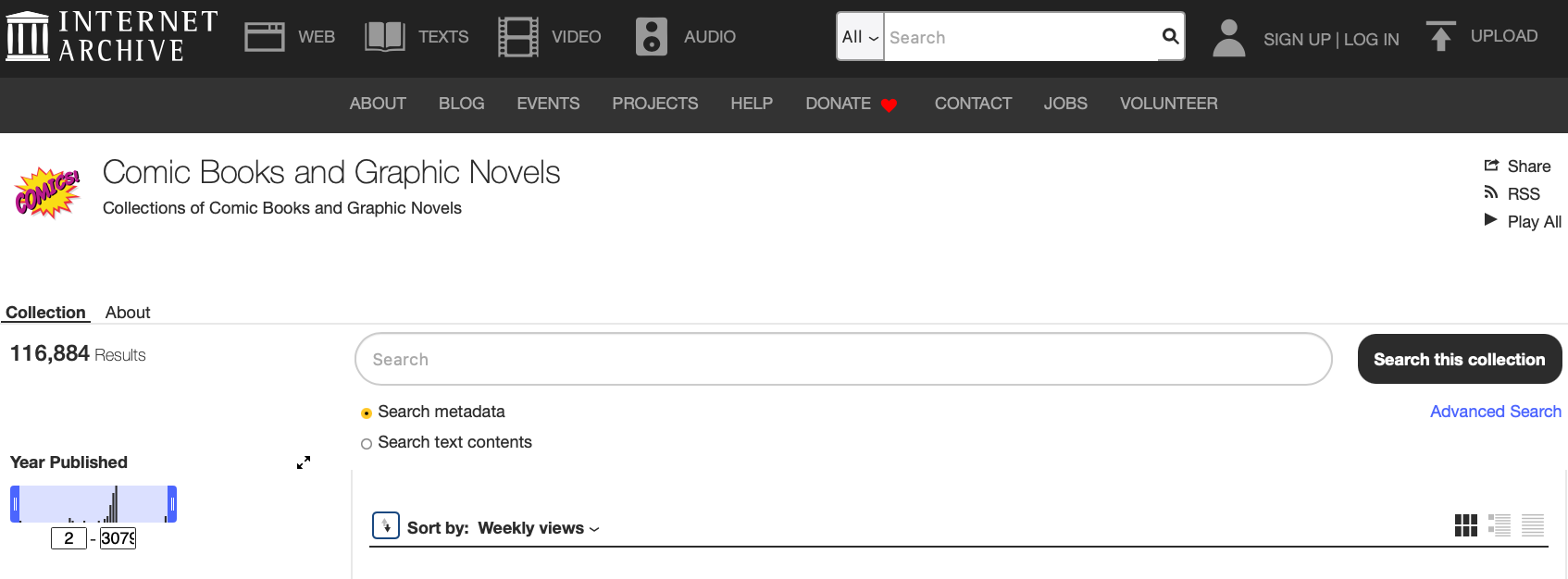Open the Internet Archive home logo
1568x579 pixels.
coord(112,37)
